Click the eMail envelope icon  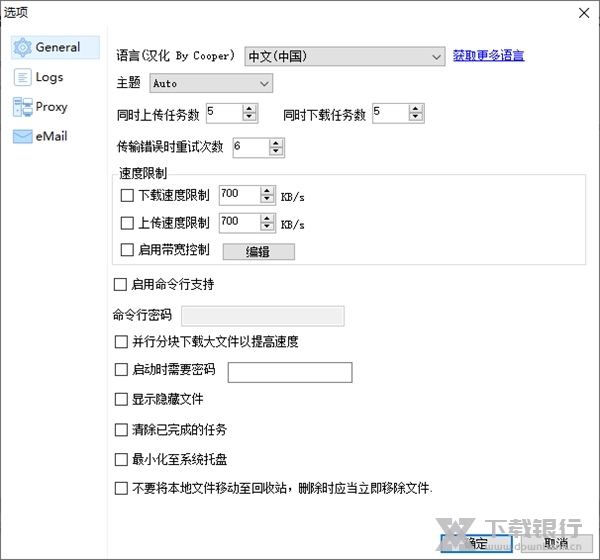[23, 136]
